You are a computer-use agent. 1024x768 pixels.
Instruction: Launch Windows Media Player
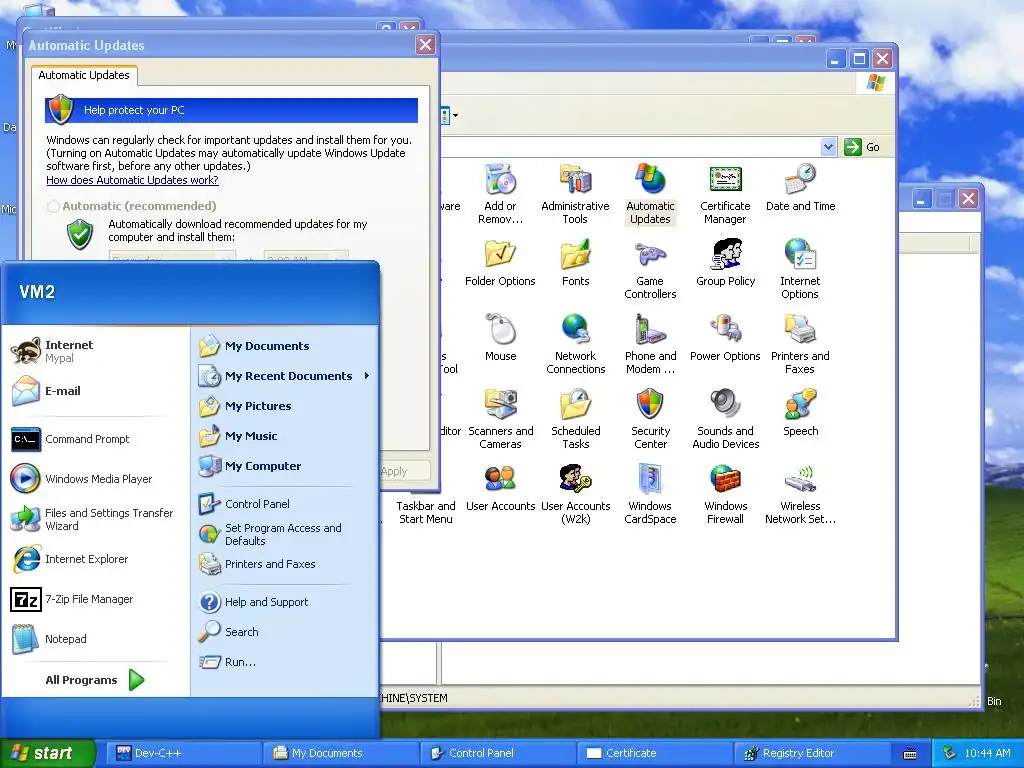(95, 479)
